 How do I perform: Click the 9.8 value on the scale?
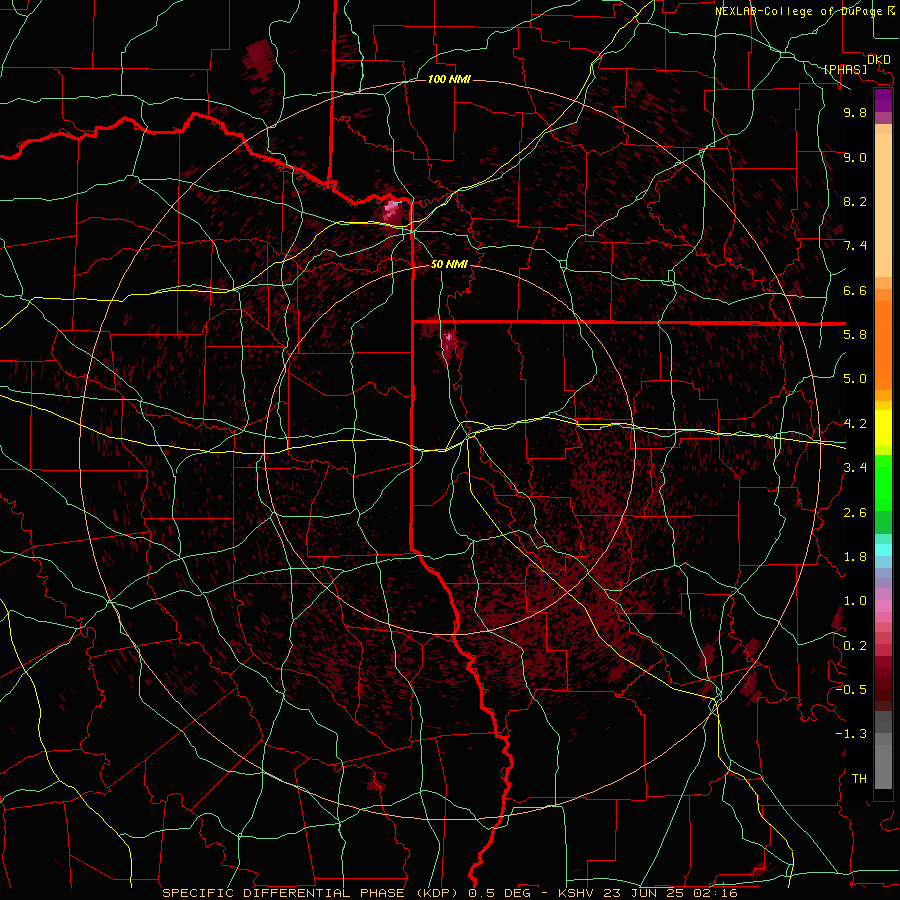(x=855, y=112)
